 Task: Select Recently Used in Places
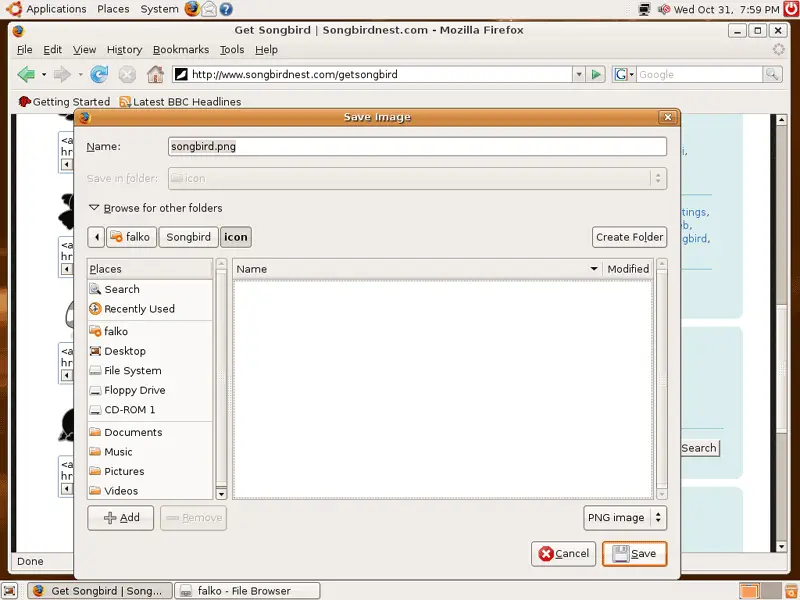[150, 309]
